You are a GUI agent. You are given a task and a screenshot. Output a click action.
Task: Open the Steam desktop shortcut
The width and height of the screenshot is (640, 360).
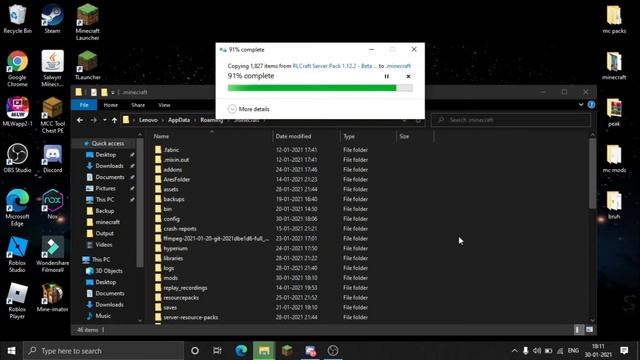[52, 19]
